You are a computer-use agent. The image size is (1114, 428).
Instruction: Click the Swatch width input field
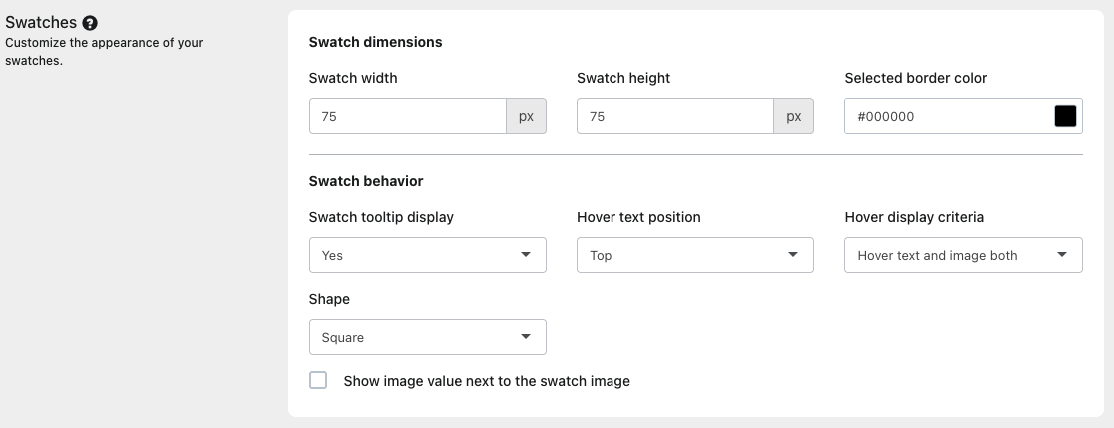tap(408, 116)
